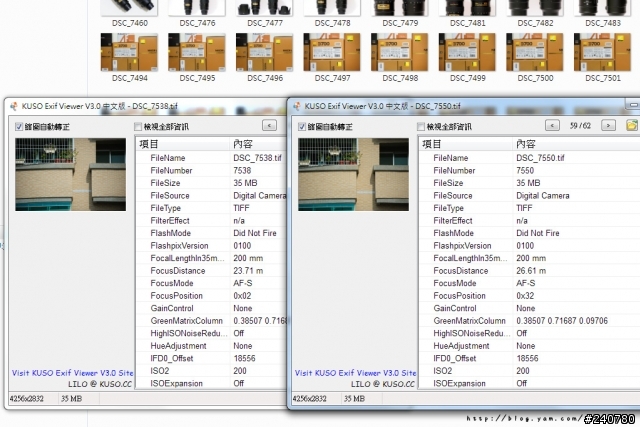The height and width of the screenshot is (427, 640).
Task: Go to previous image in DSC_7550 viewer
Action: (x=552, y=125)
